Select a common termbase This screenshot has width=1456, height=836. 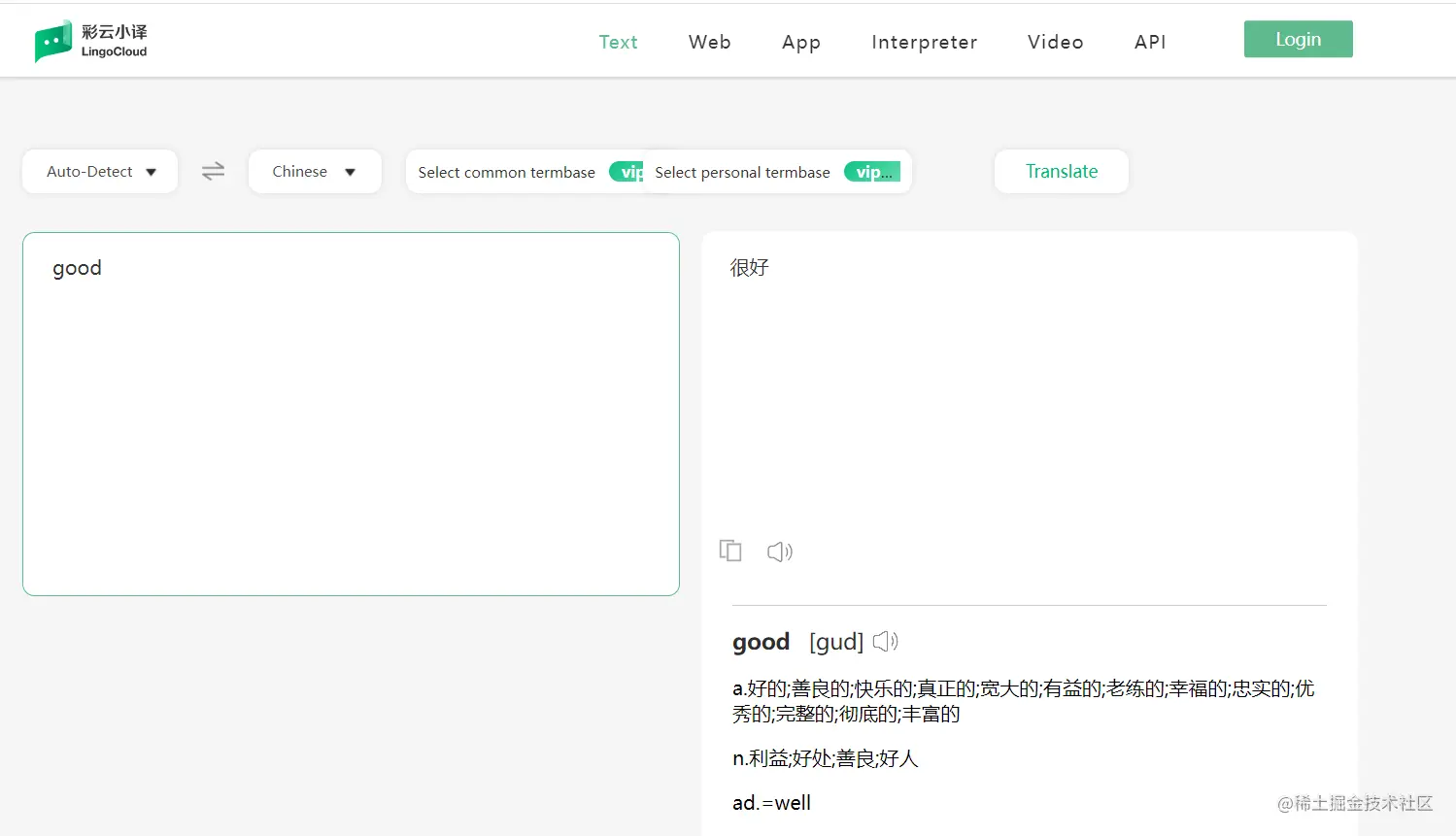pos(506,172)
